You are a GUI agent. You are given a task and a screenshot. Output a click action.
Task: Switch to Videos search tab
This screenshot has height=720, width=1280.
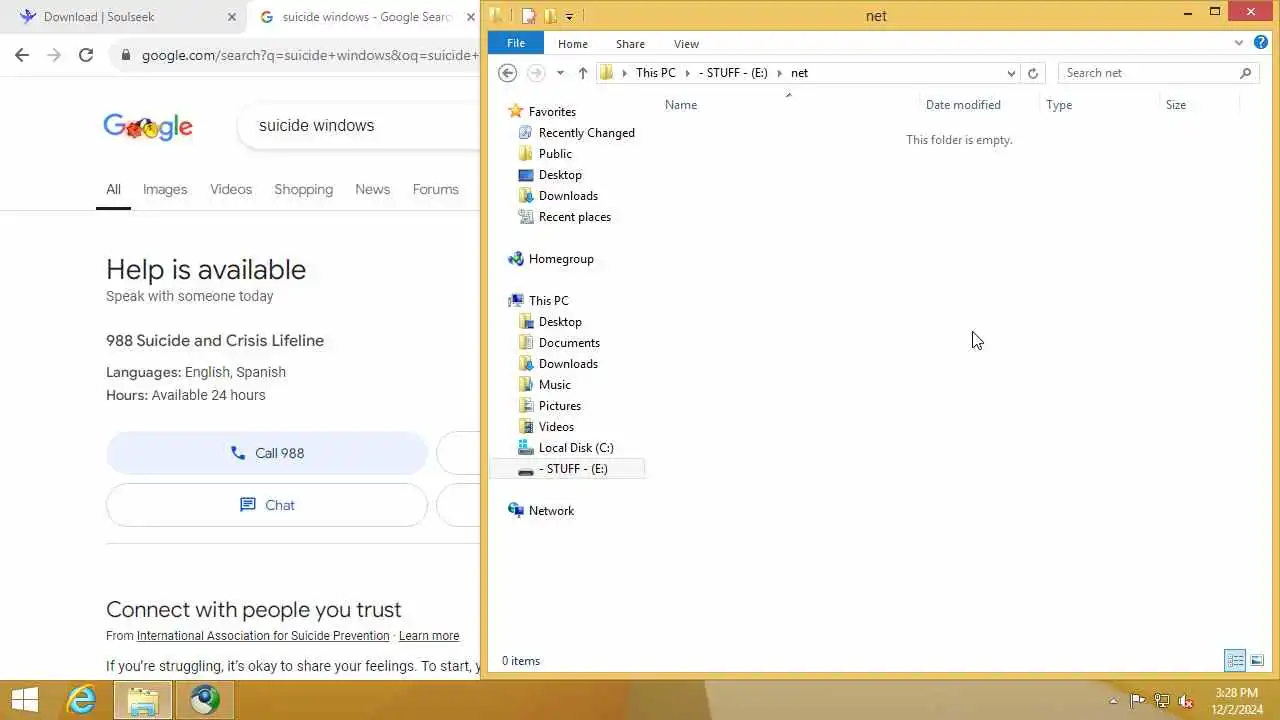[x=231, y=189]
